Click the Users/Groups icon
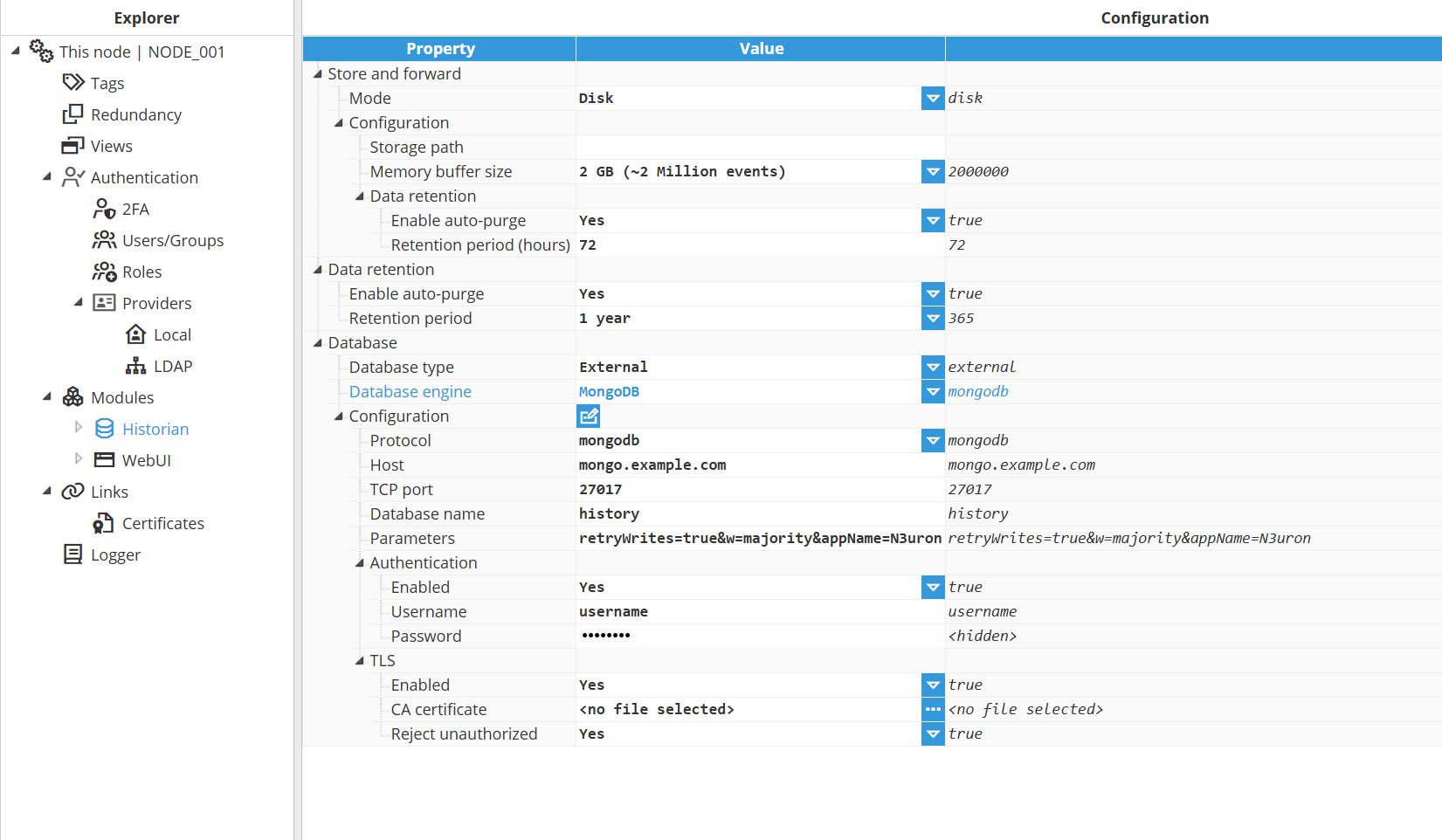This screenshot has height=840, width=1442. [104, 240]
